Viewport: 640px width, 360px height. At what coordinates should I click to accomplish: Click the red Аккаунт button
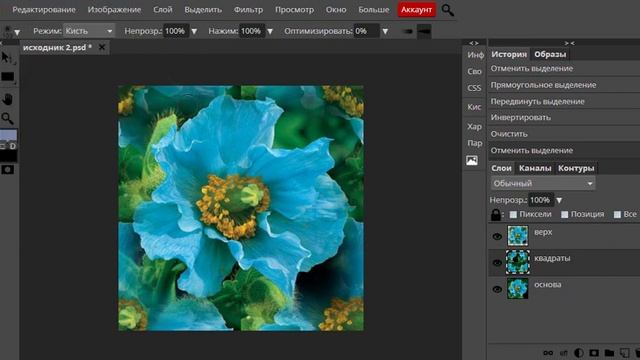[x=416, y=10]
